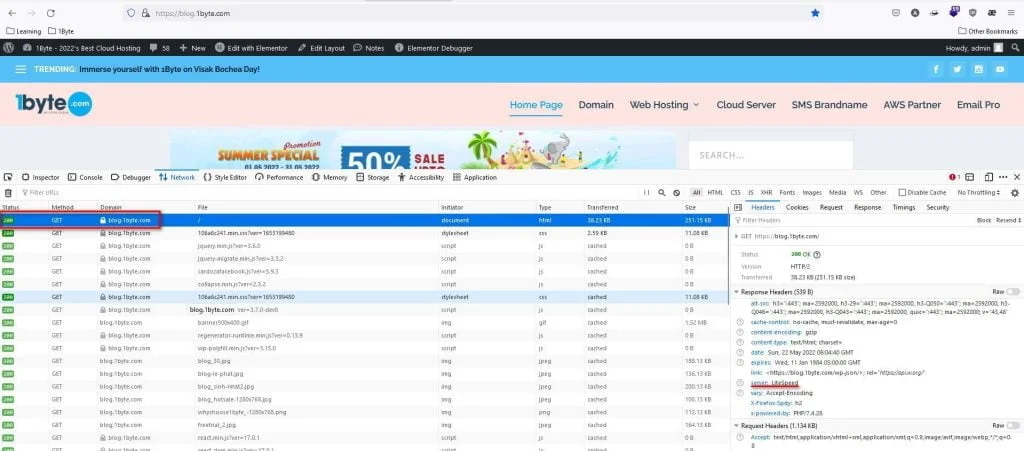Open WordPress logo admin menu
The height and width of the screenshot is (451, 1024).
pos(8,48)
